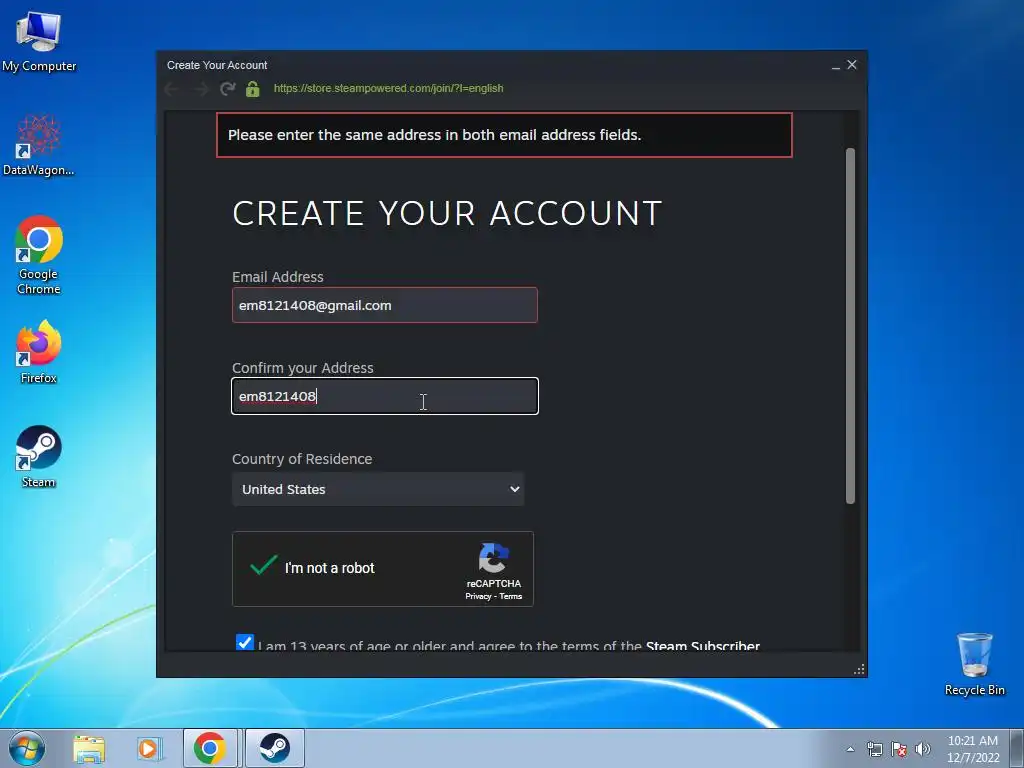This screenshot has height=768, width=1024.
Task: Click the store.steampowered.com URL text
Action: 389,88
